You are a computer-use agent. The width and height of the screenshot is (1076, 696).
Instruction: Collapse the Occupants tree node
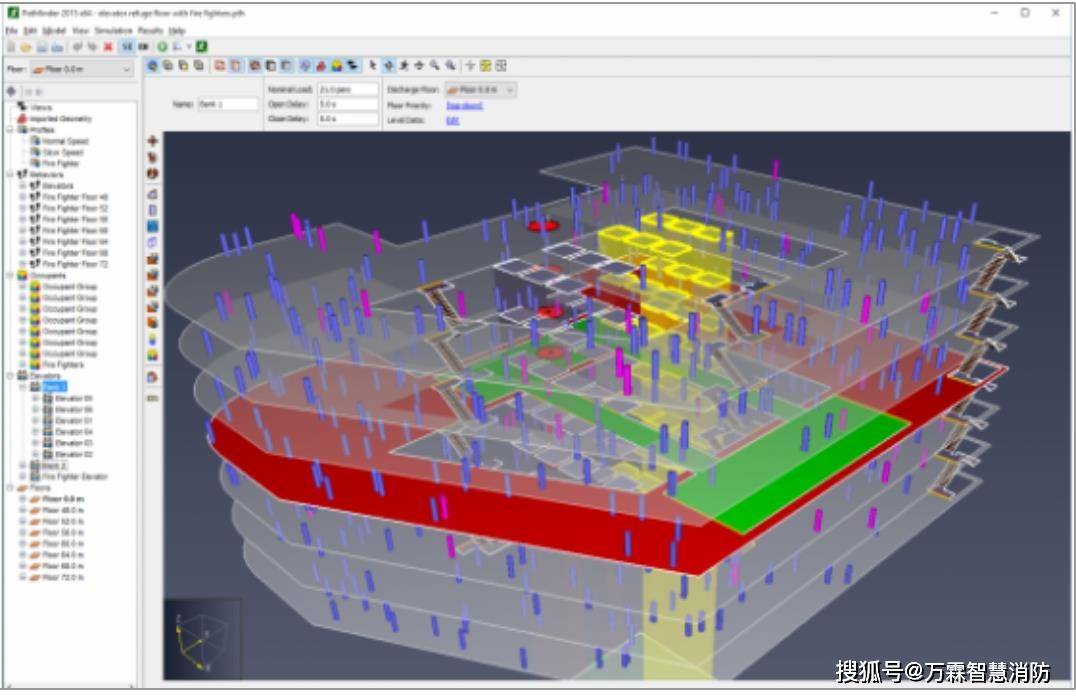click(x=10, y=275)
